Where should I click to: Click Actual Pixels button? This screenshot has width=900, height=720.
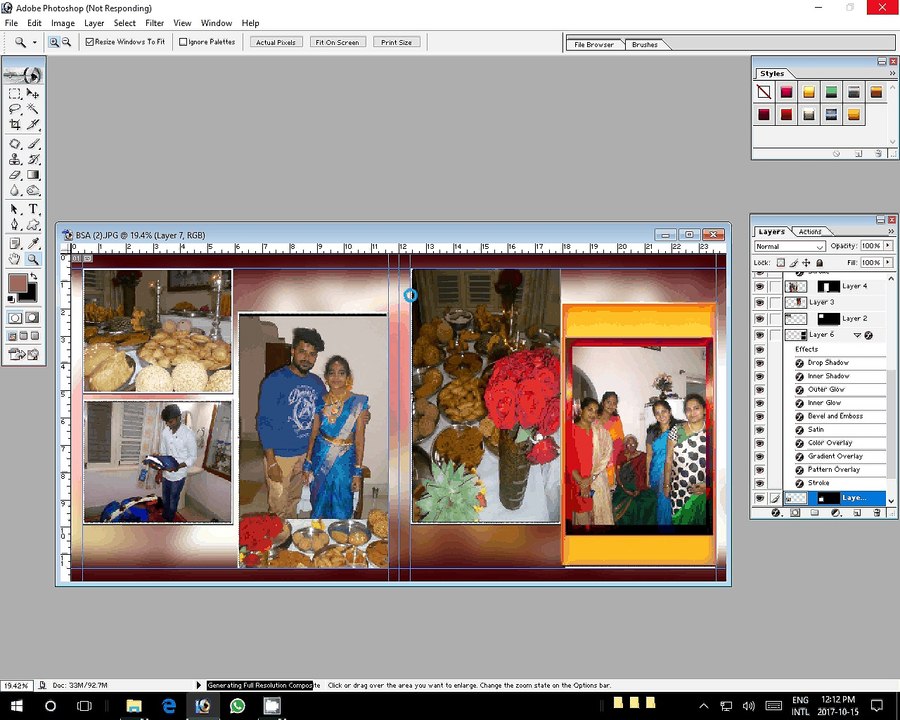pyautogui.click(x=276, y=42)
